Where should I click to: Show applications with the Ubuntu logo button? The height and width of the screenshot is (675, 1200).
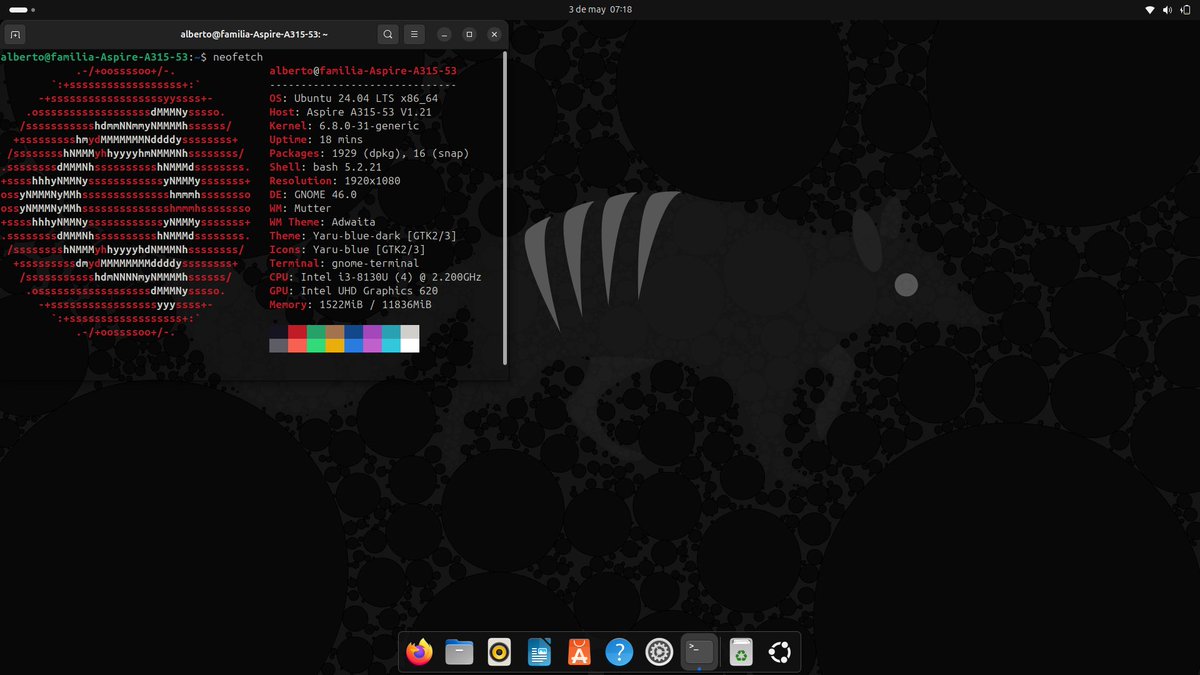coord(780,653)
